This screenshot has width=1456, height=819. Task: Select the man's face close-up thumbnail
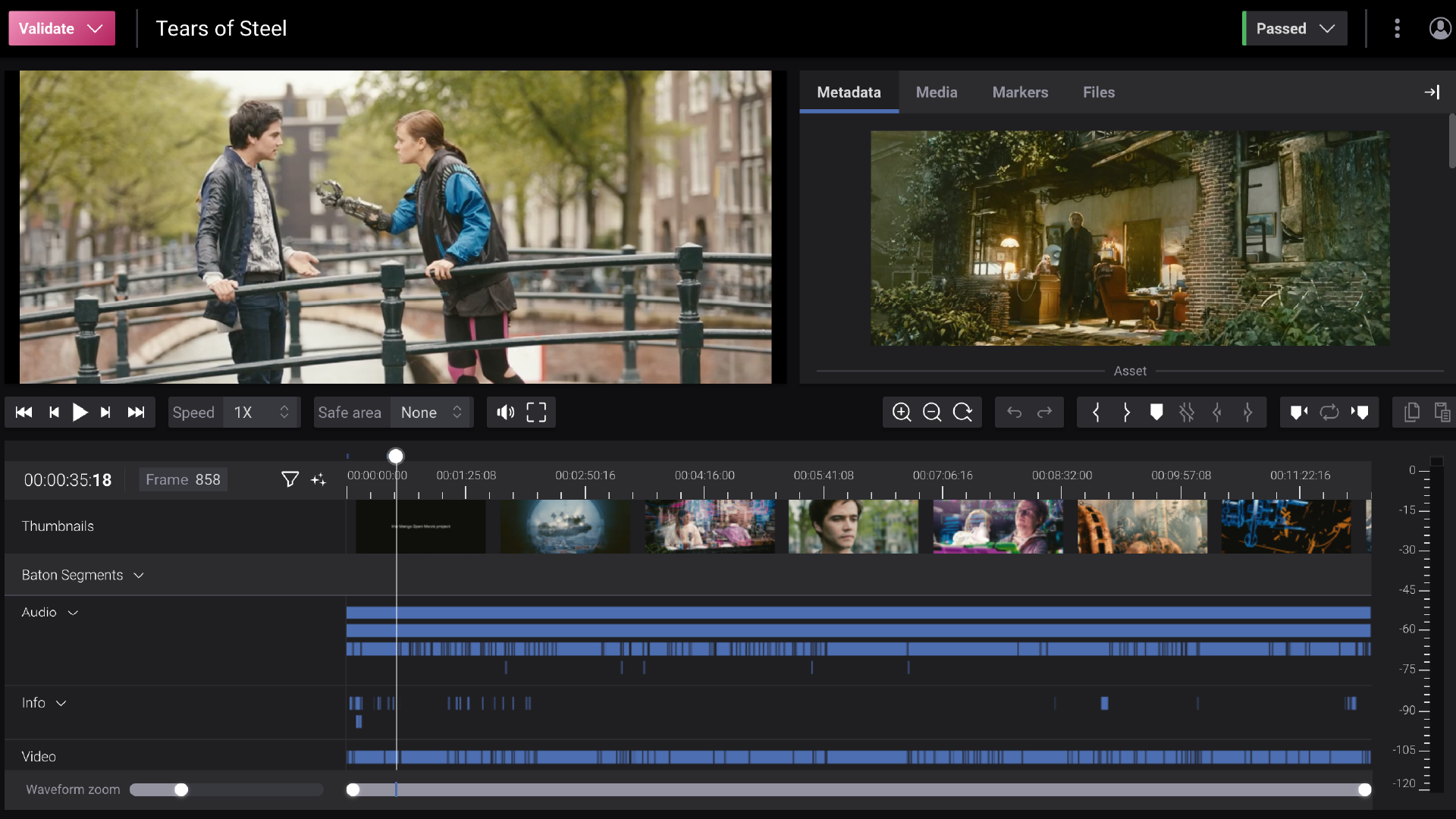[854, 526]
